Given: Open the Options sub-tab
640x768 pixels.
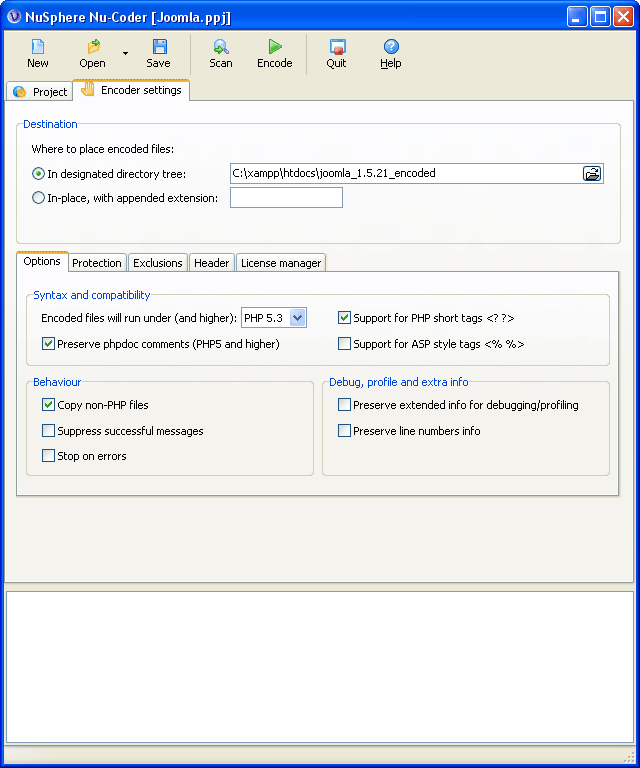Looking at the screenshot, I should (42, 262).
